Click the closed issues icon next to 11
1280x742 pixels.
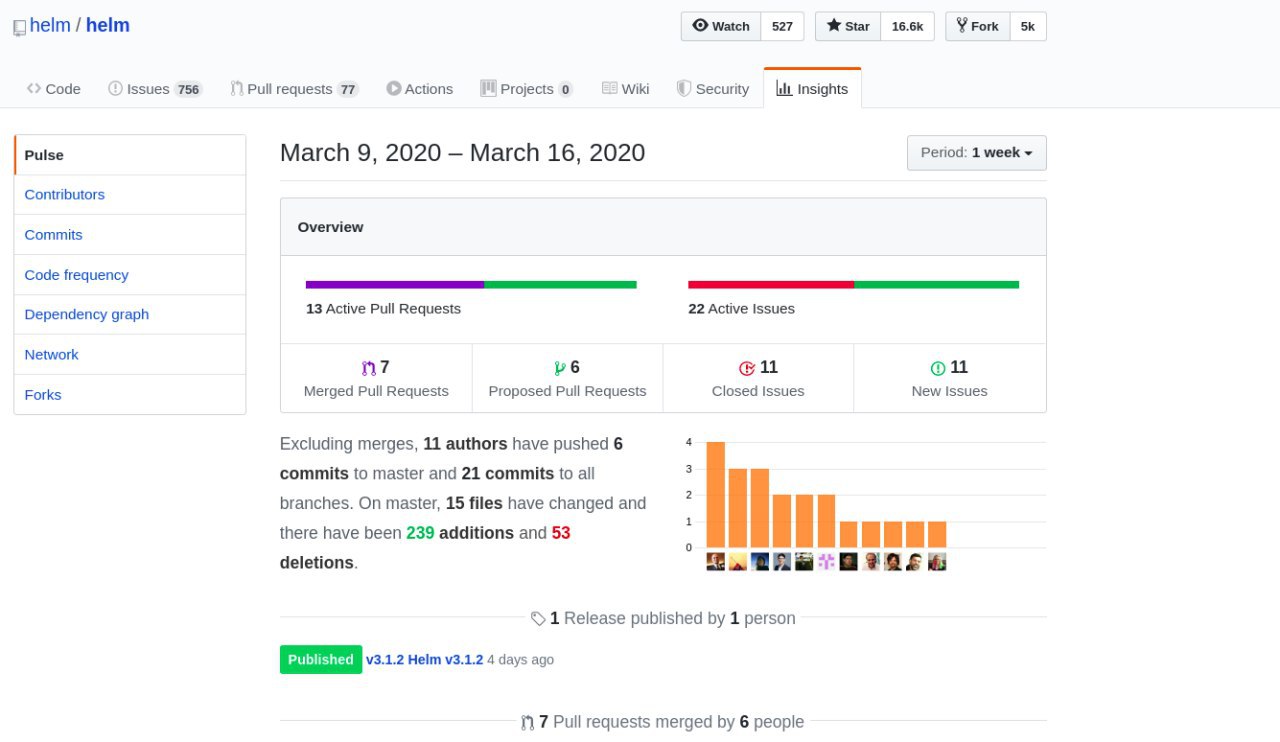click(x=747, y=368)
